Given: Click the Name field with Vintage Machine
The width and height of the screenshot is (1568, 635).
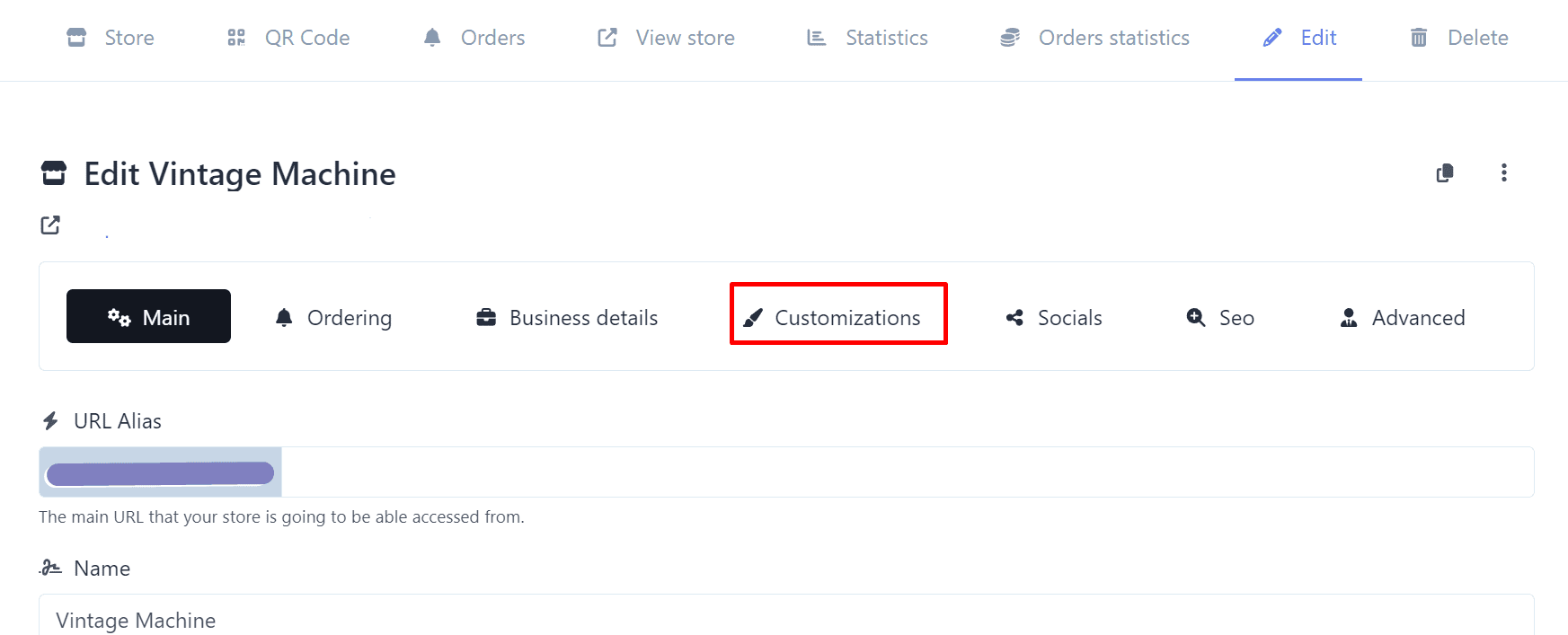Looking at the screenshot, I should (785, 618).
